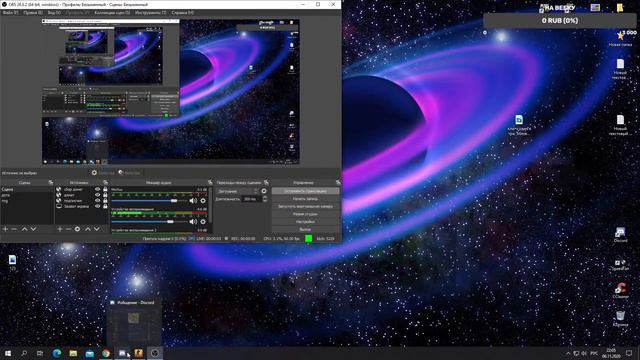Show hidden icons in system tray

568,353
